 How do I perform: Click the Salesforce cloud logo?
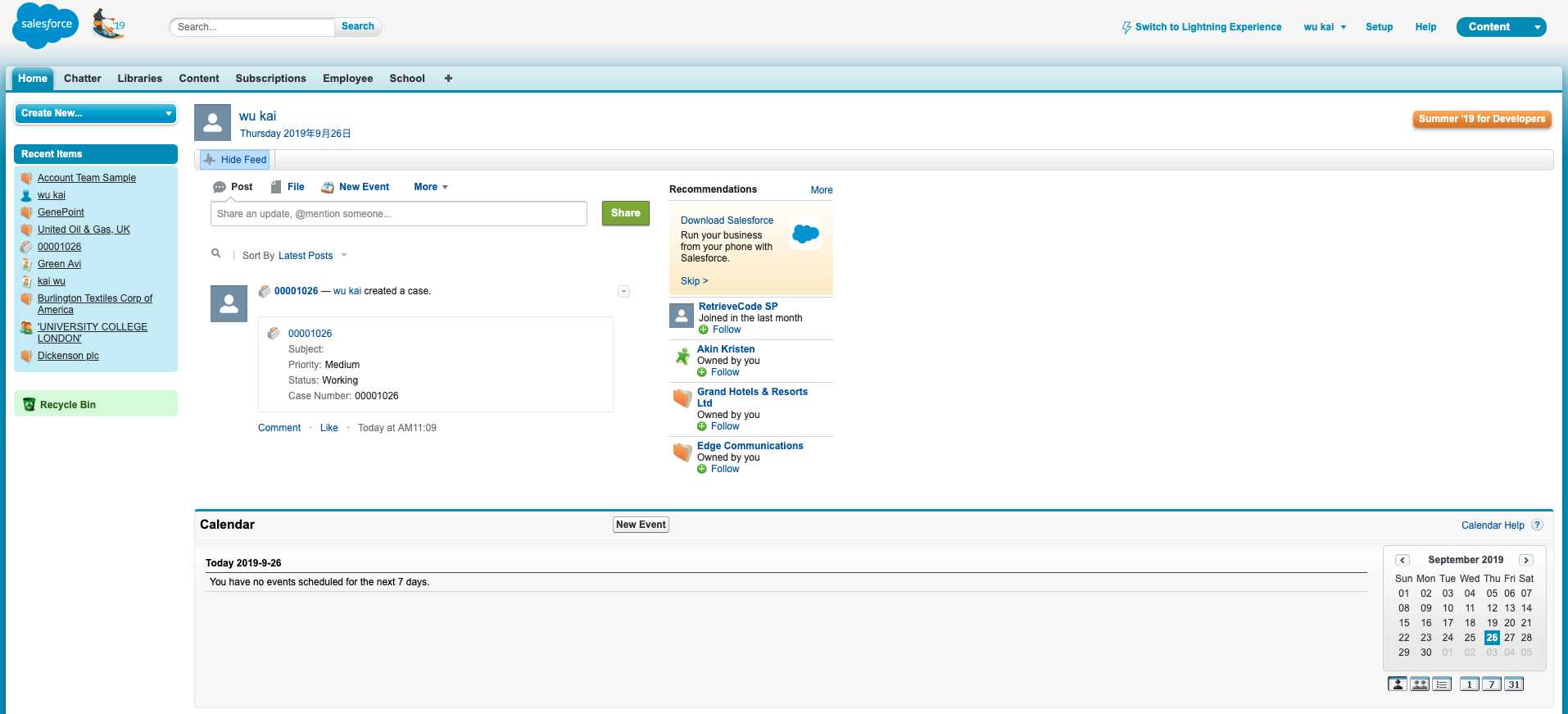pyautogui.click(x=46, y=26)
